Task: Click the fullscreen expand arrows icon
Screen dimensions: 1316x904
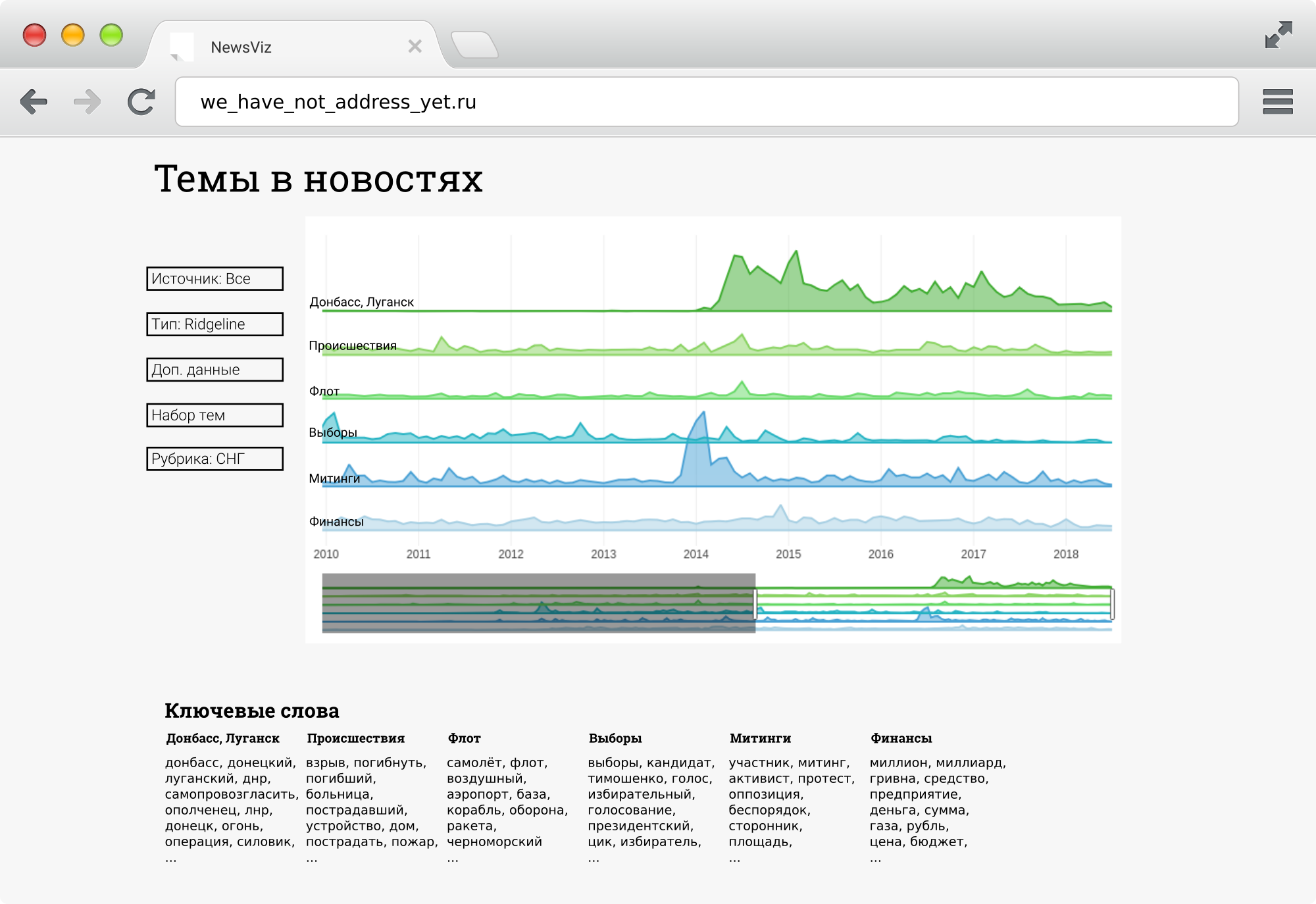Action: click(1278, 35)
